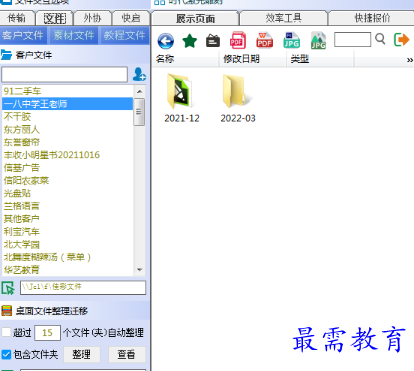Select the 教程文件 sub-tab
Screen dimensions: 414x371
(124, 35)
